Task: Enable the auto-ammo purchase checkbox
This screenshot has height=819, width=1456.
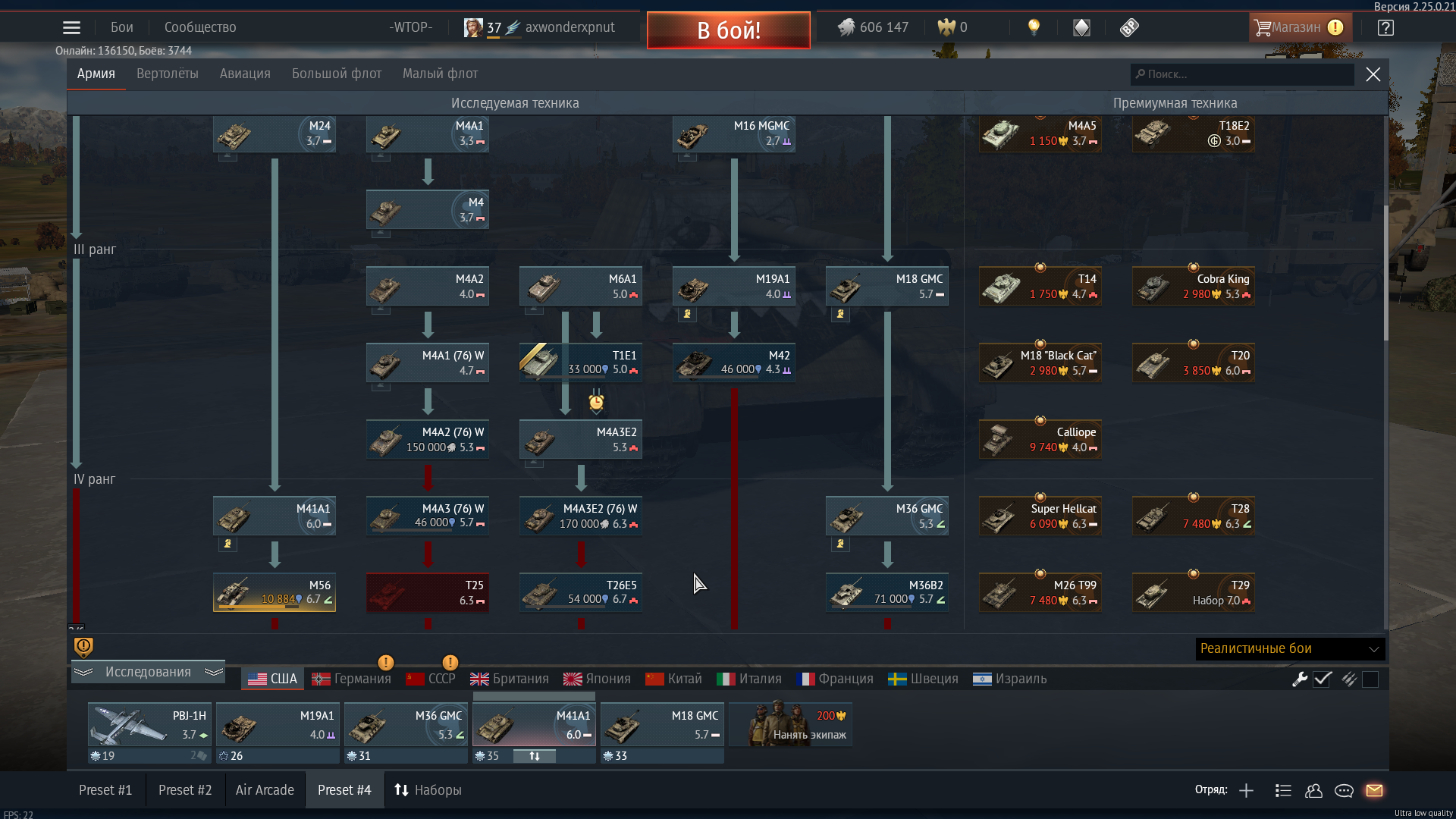Action: coord(1370,679)
